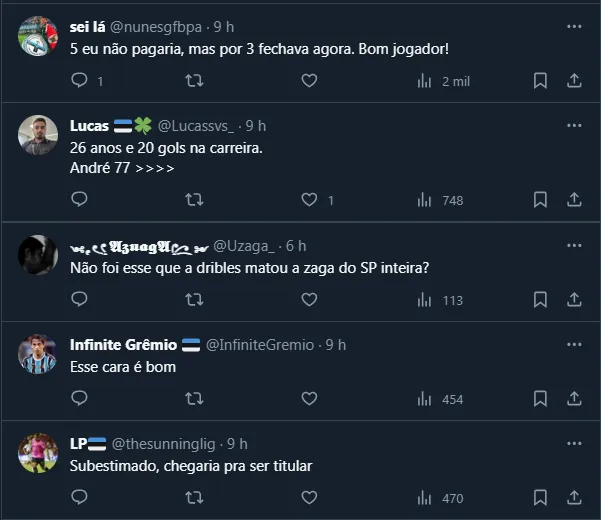Retweet Lucas's post about André 77
Image resolution: width=601 pixels, height=520 pixels.
(195, 200)
